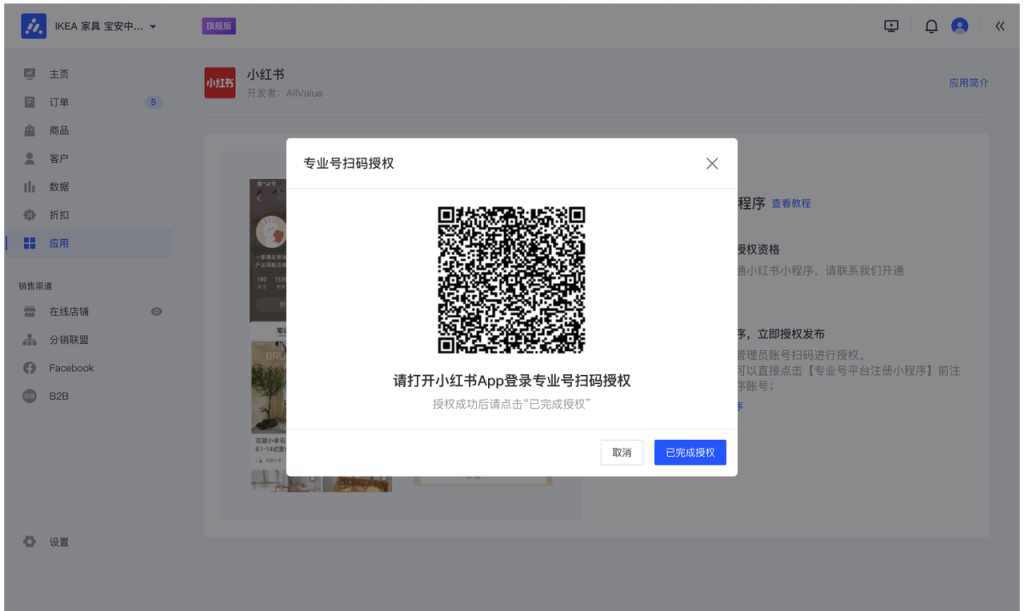Screen dimensions: 1024x611
Task: Close the 专业号扫码授权 dialog with X
Action: click(712, 163)
